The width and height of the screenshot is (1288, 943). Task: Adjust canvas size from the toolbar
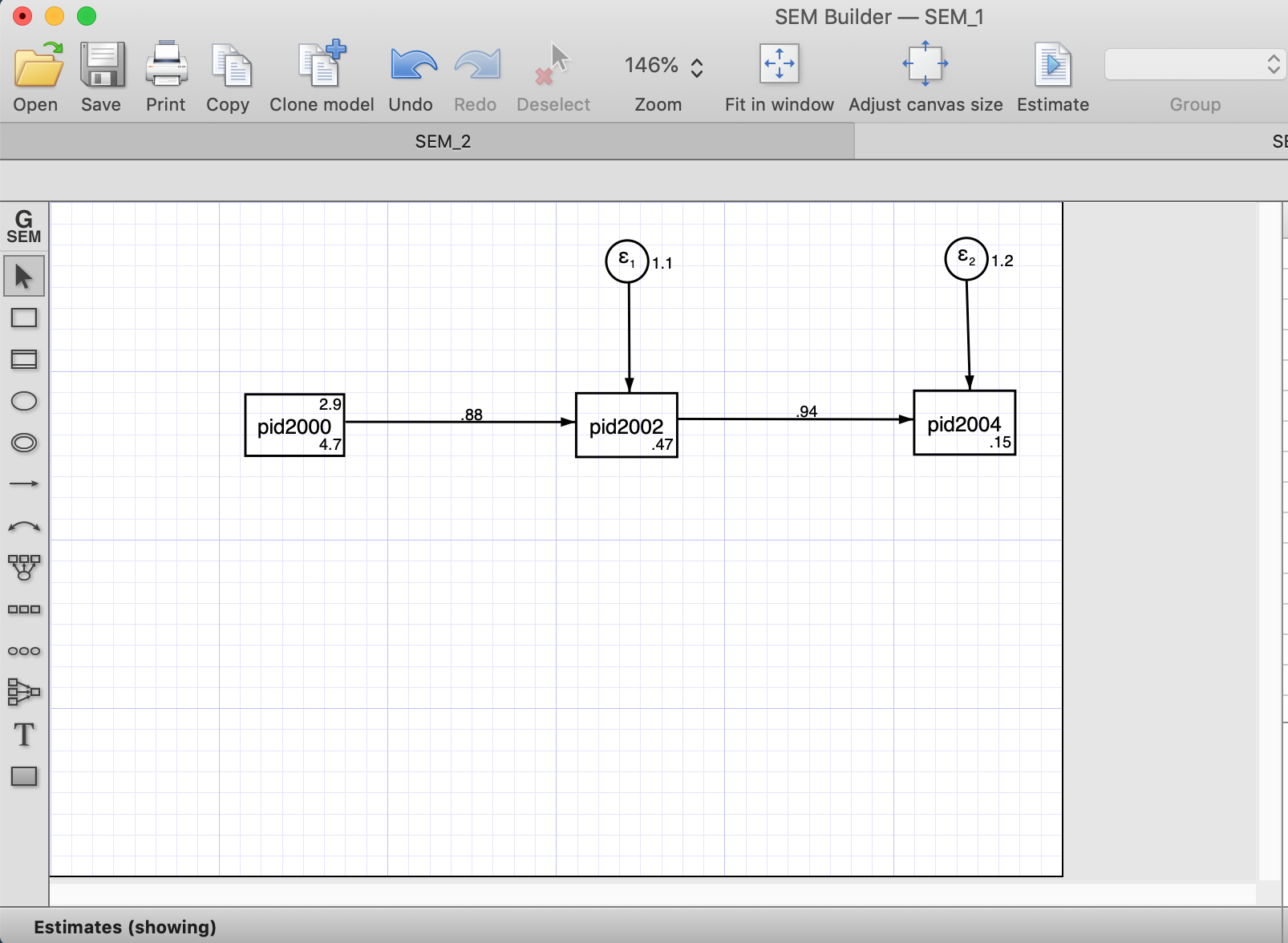925,63
